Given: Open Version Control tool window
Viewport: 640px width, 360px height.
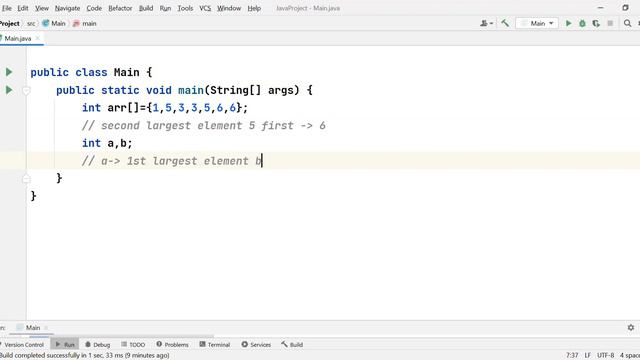Looking at the screenshot, I should pyautogui.click(x=22, y=344).
